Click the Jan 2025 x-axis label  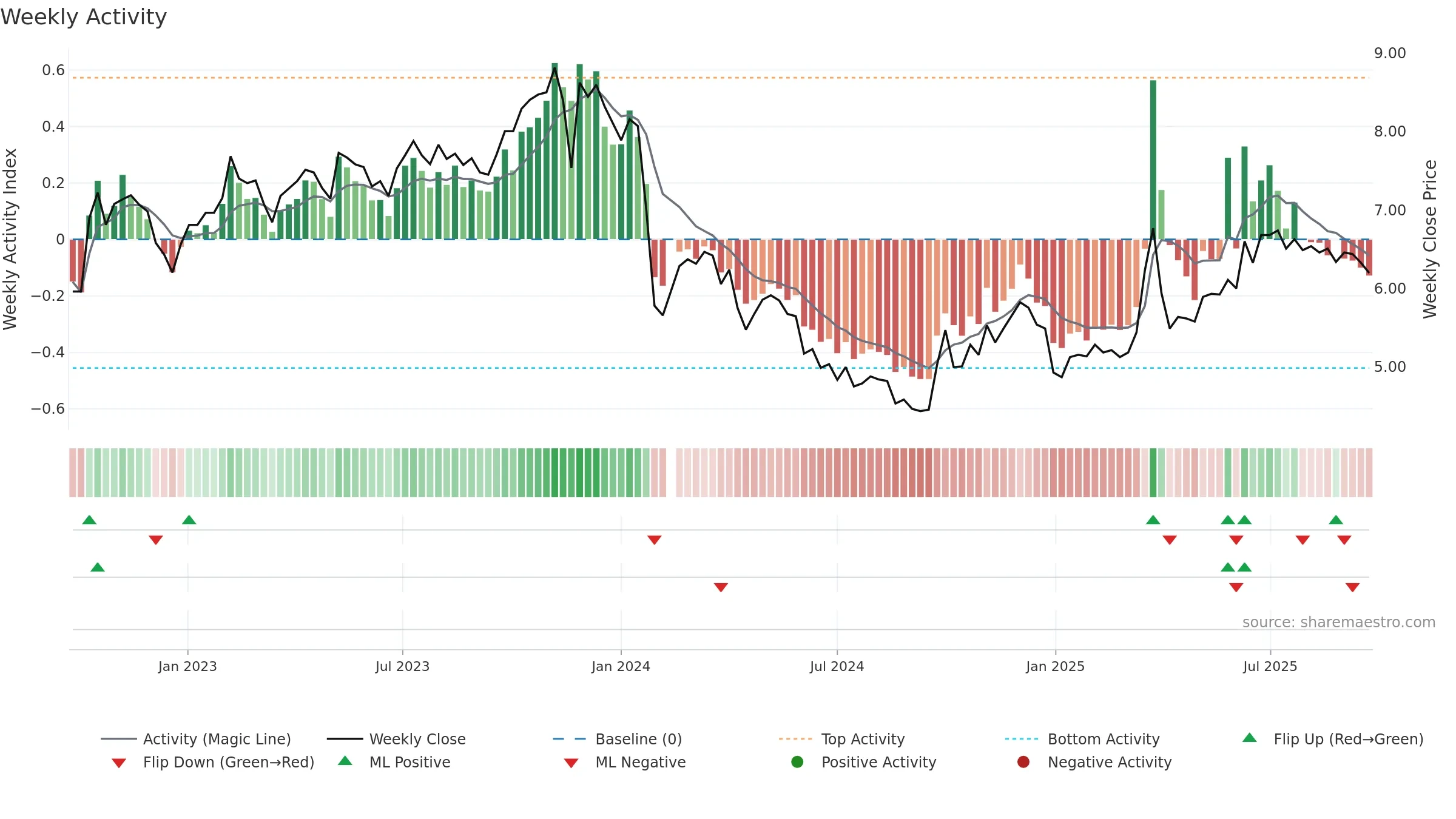click(x=1055, y=666)
